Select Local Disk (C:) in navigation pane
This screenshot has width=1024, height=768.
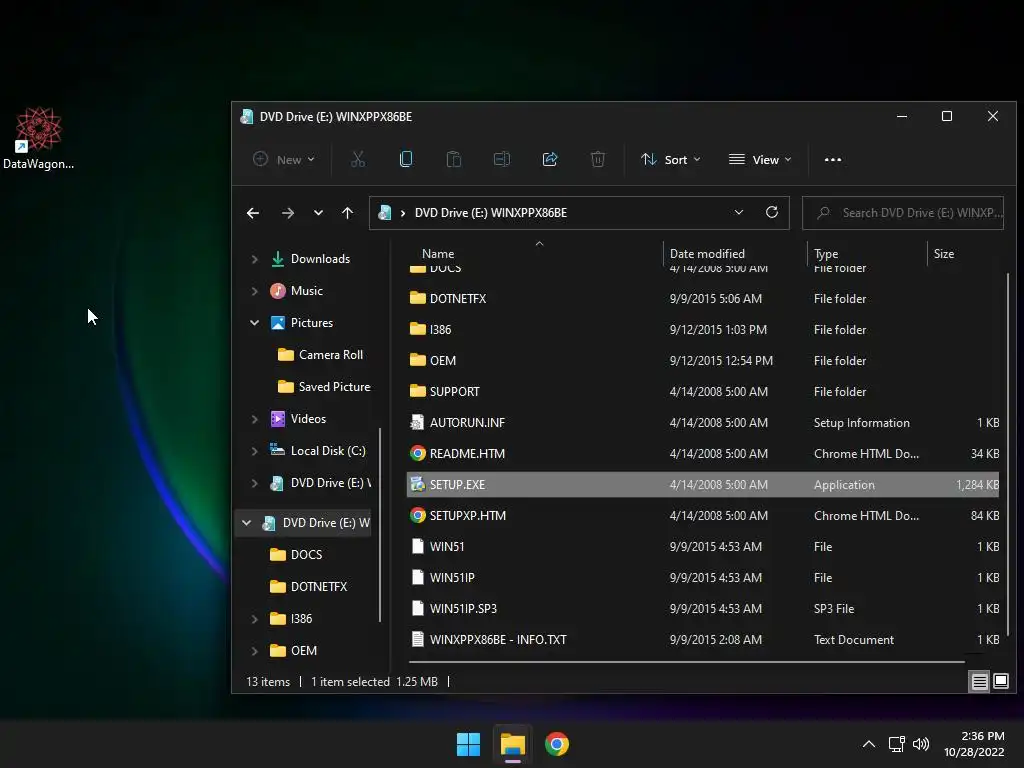coord(318,451)
